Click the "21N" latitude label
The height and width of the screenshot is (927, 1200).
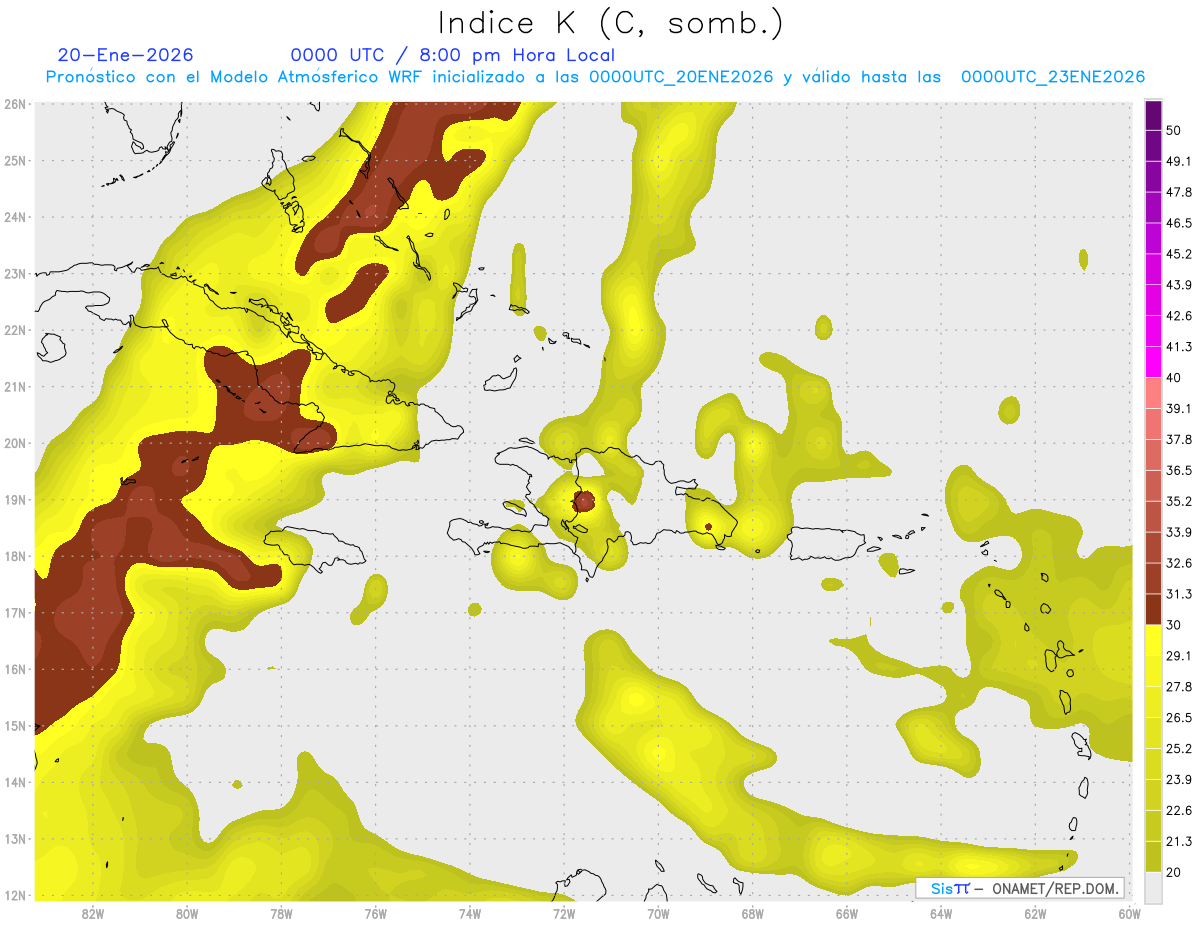click(15, 387)
